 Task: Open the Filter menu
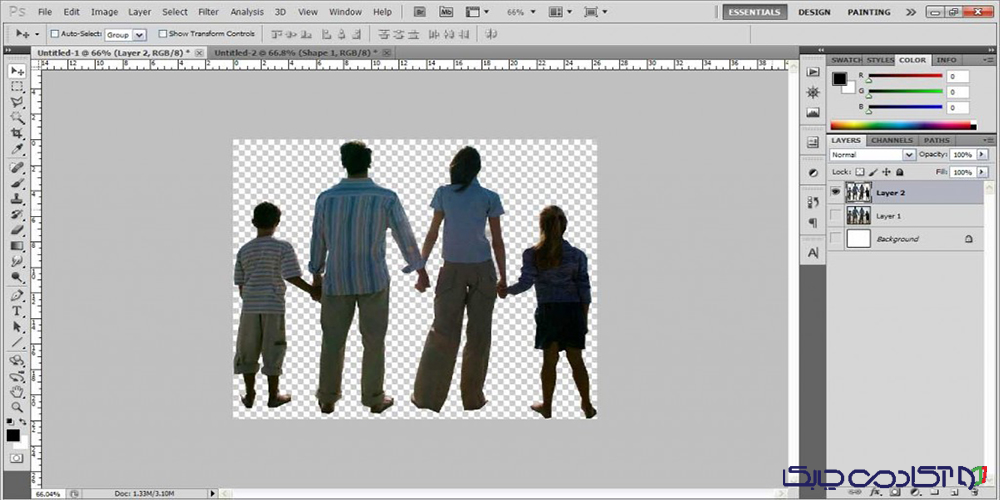pos(209,11)
